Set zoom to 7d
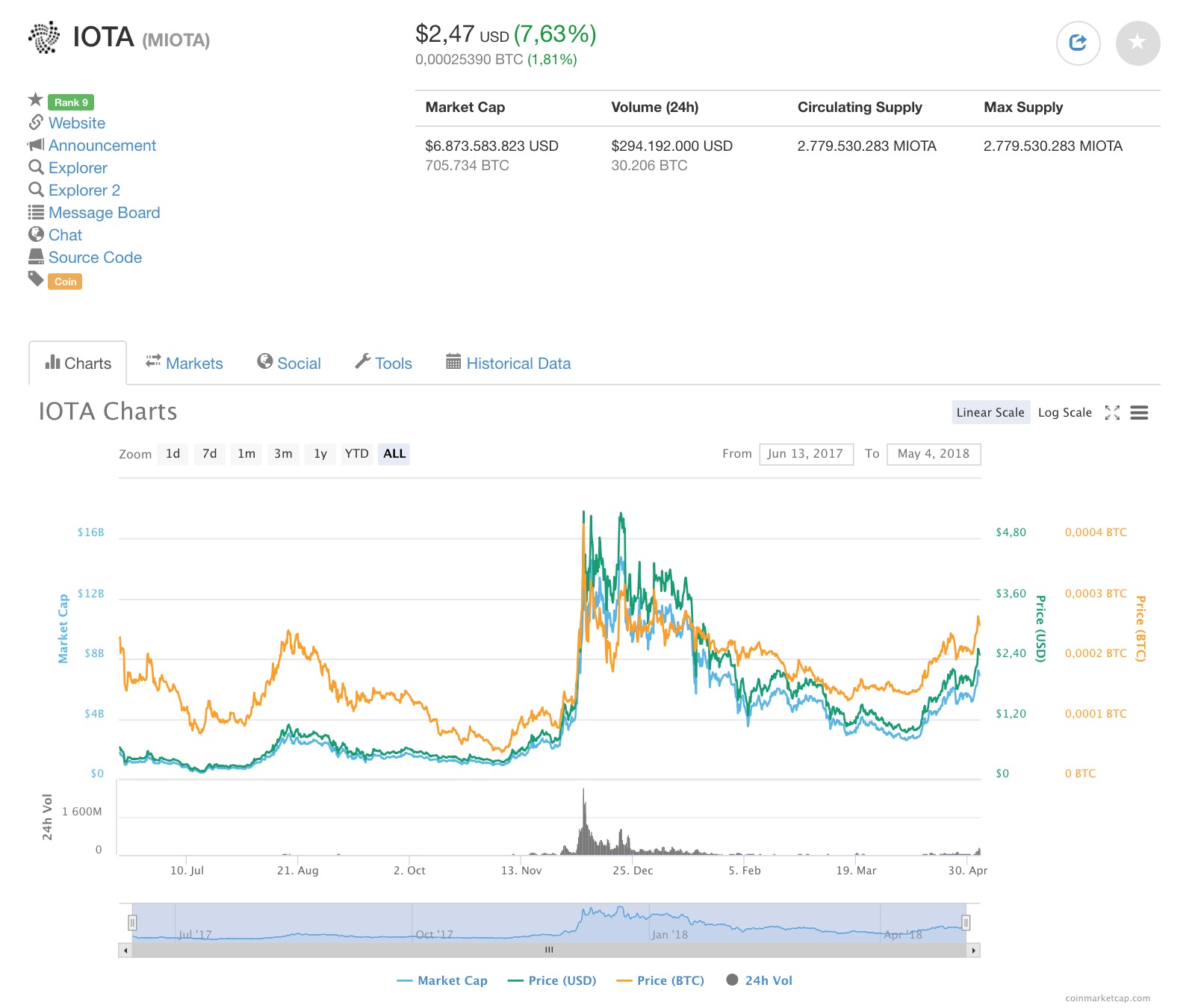This screenshot has width=1198, height=1008. click(209, 454)
